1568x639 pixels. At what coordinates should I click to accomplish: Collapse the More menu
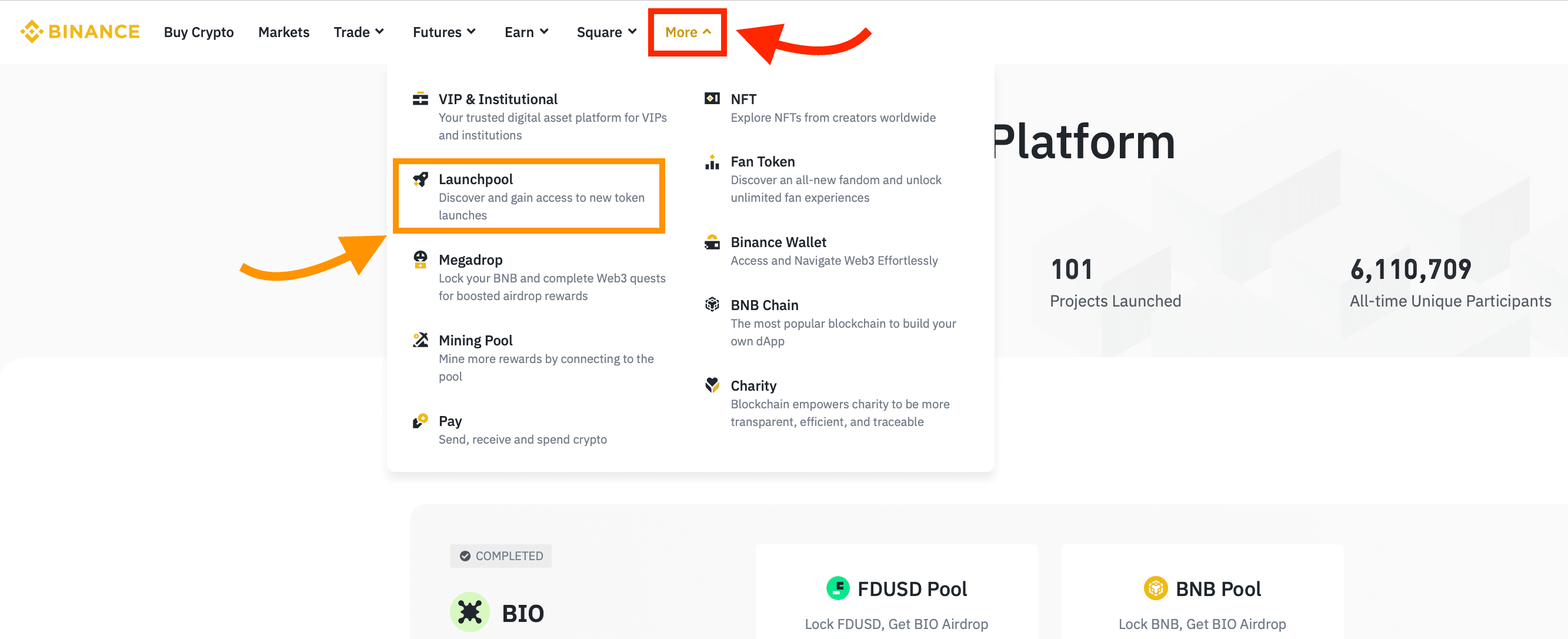[x=687, y=32]
